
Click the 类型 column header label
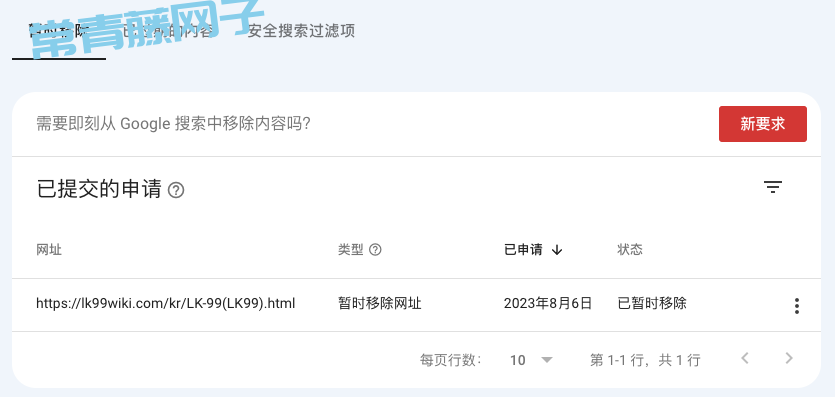click(350, 250)
